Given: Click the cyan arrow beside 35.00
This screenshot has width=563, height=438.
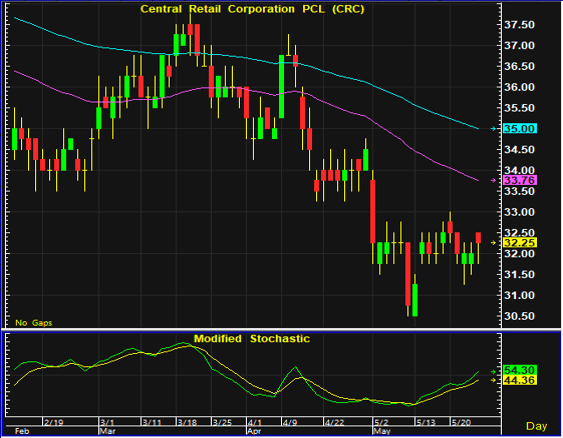Looking at the screenshot, I should click(x=494, y=129).
